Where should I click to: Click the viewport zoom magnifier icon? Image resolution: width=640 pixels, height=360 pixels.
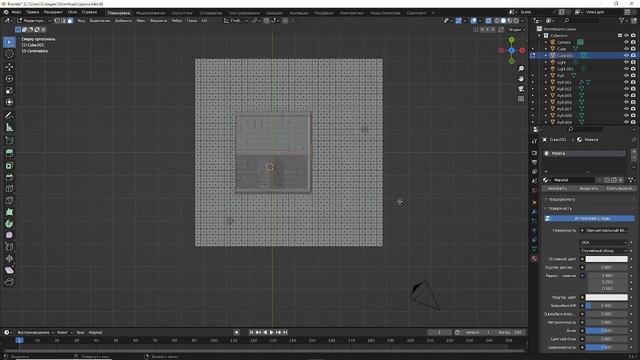[521, 69]
